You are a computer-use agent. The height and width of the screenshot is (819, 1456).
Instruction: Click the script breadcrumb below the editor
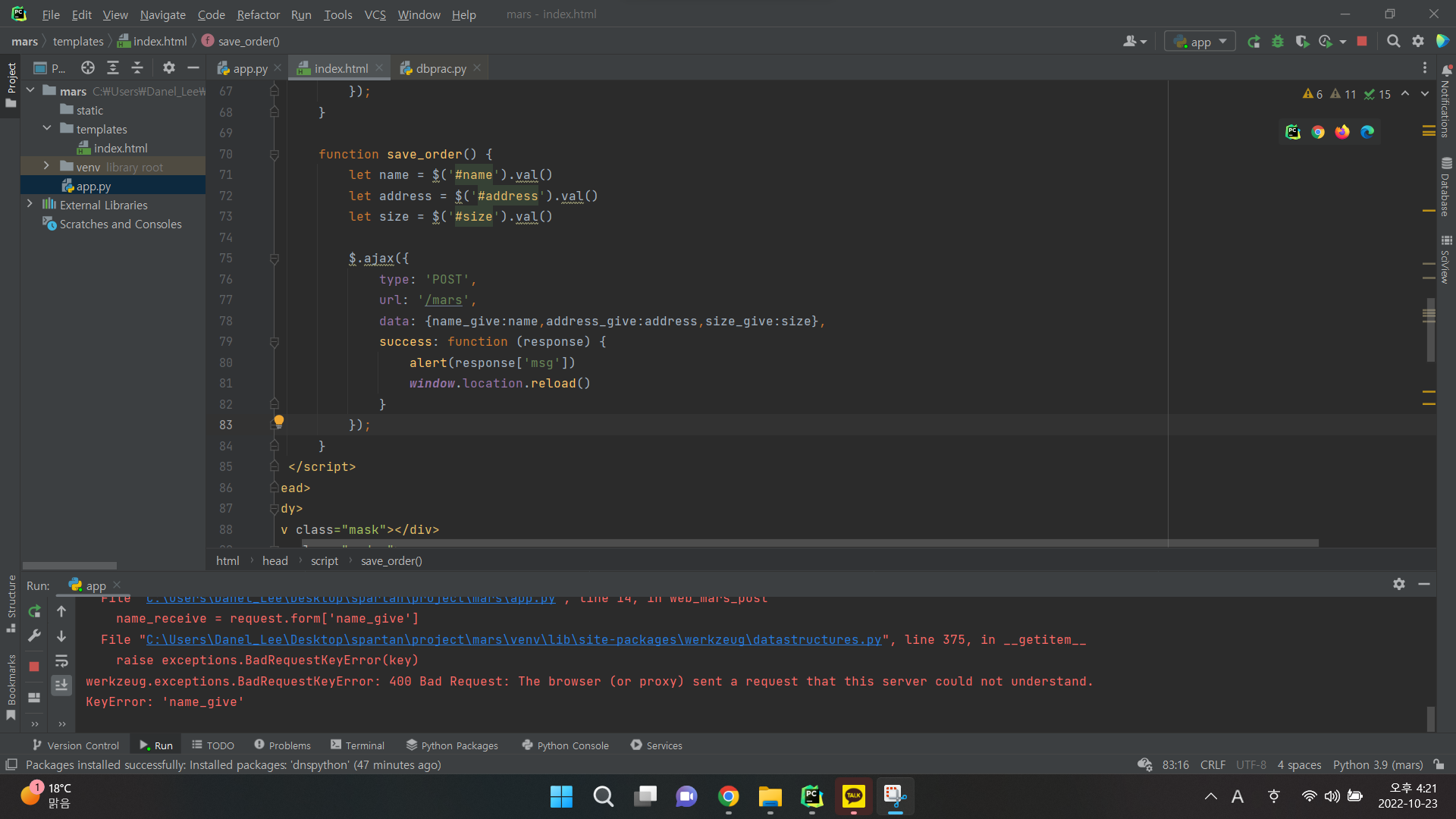coord(325,561)
